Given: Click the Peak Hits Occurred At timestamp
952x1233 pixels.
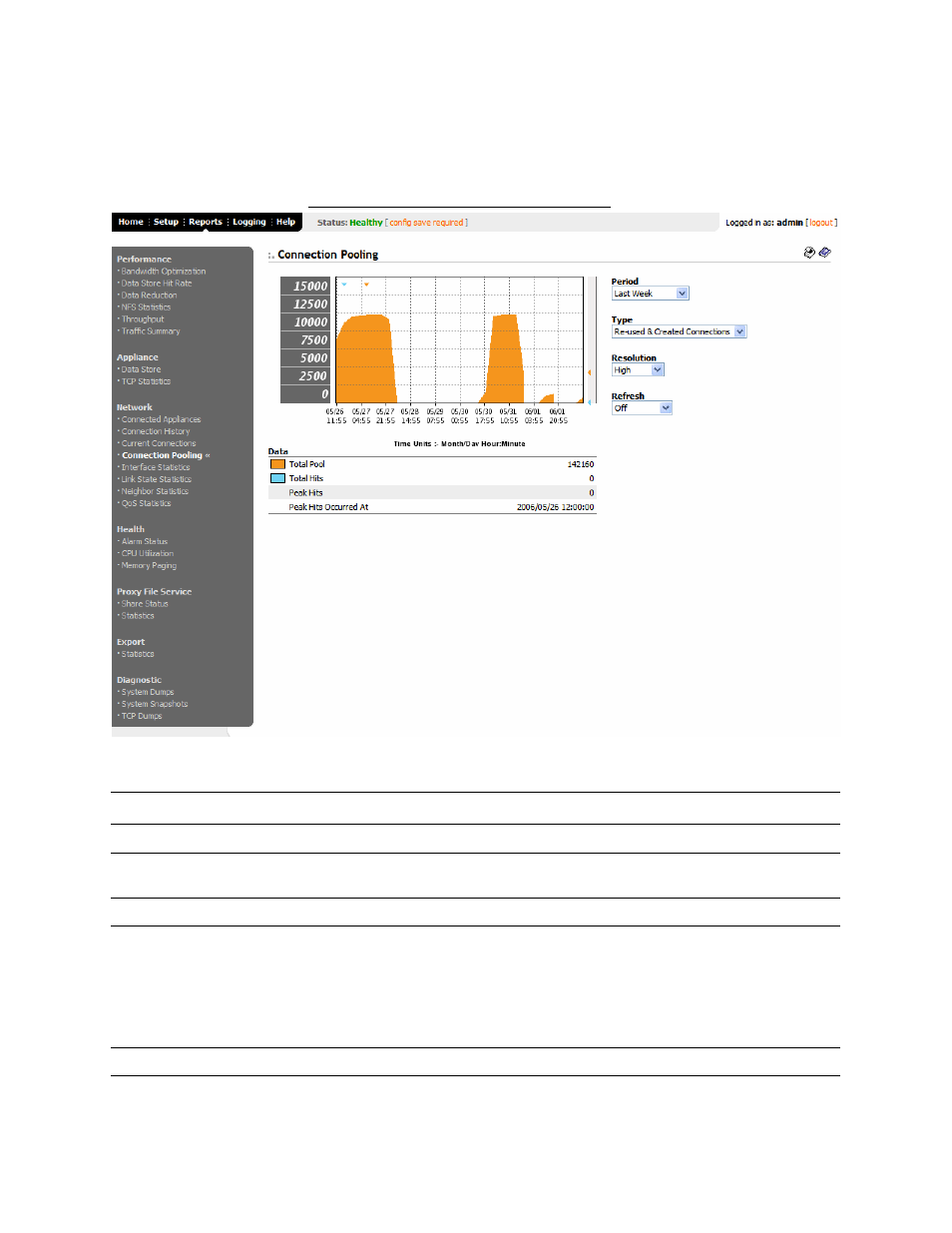Looking at the screenshot, I should point(555,507).
